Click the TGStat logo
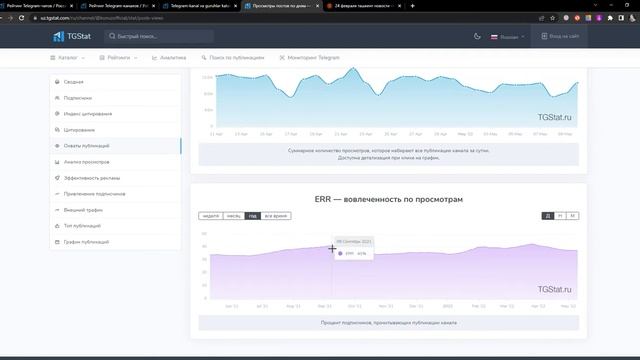 (x=72, y=36)
